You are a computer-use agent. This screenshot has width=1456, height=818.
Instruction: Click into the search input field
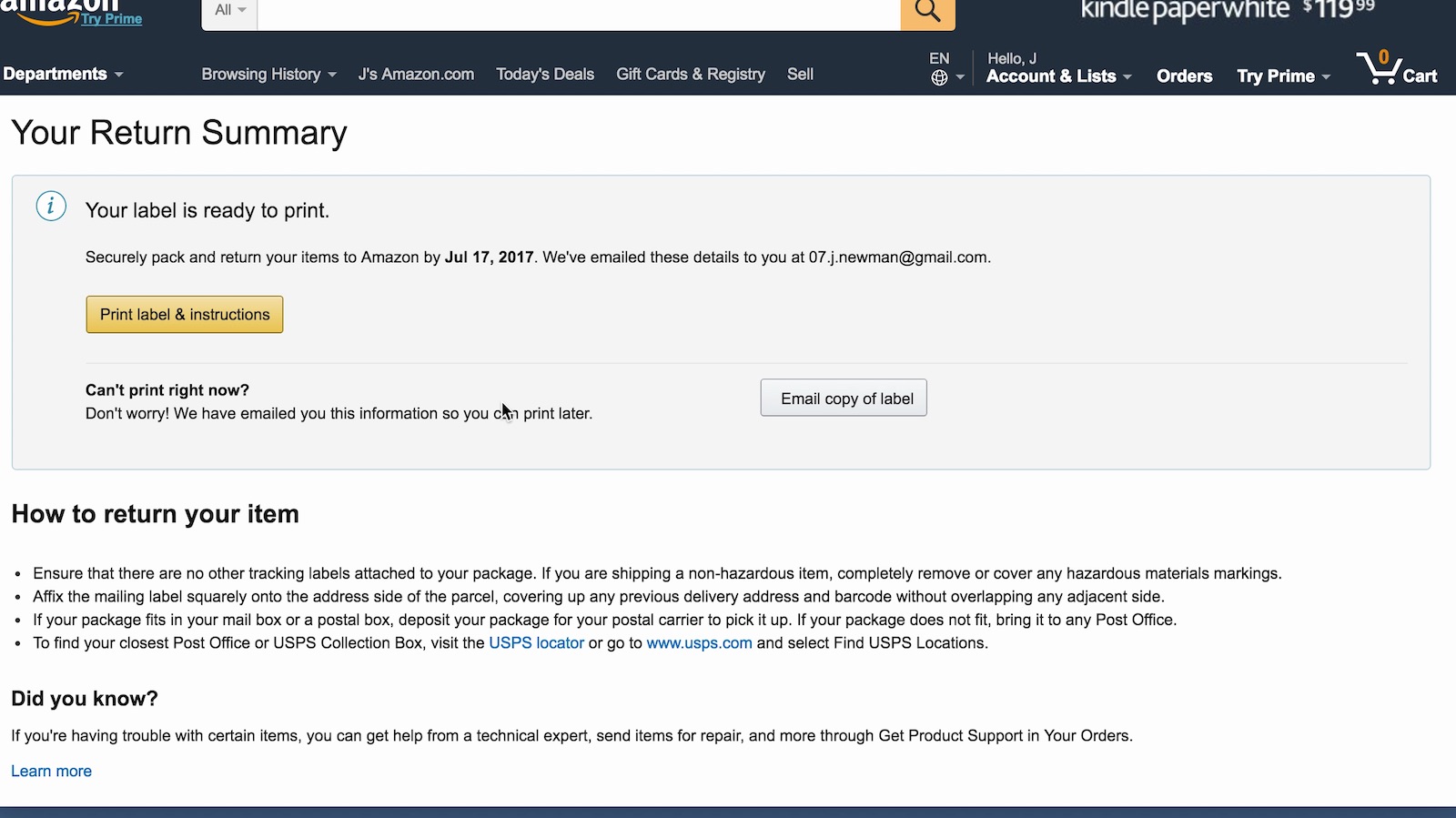tap(579, 12)
